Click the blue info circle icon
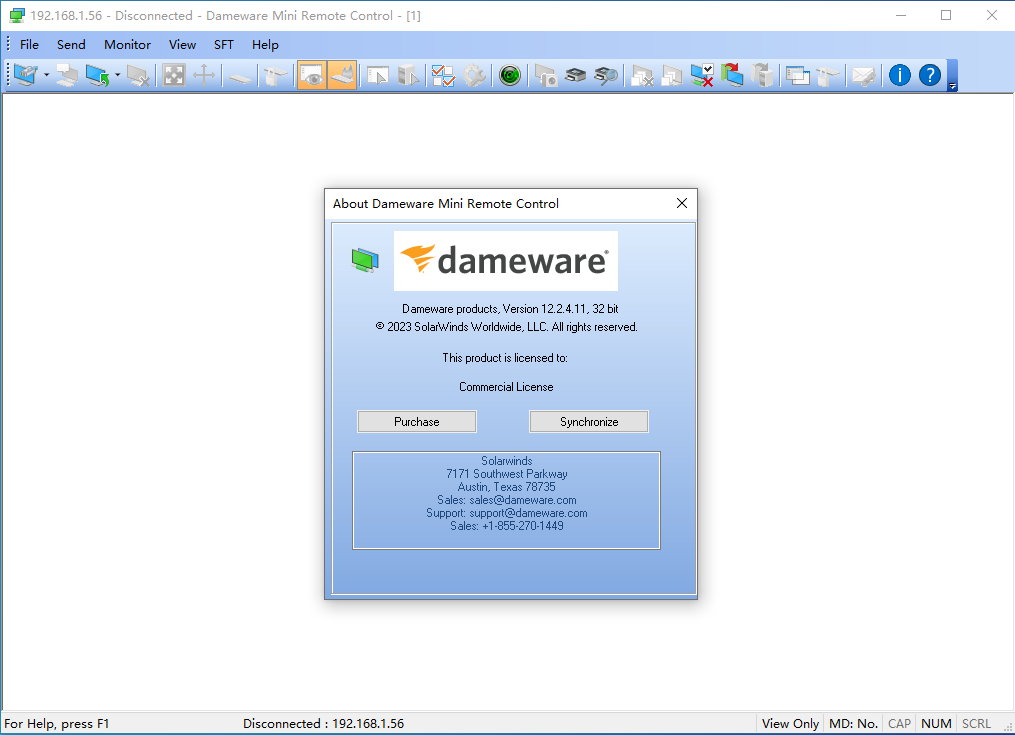 point(900,75)
